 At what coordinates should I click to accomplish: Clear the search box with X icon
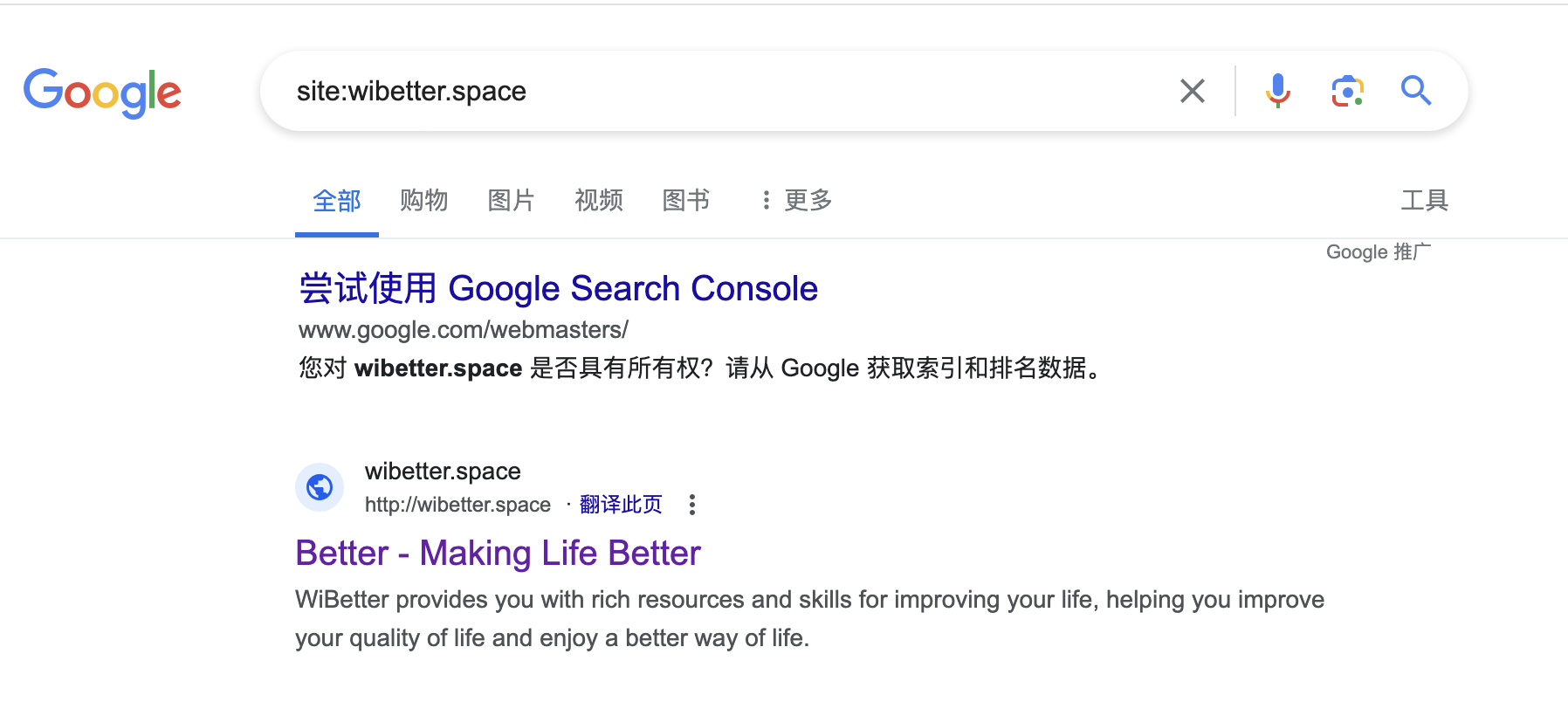pos(1192,91)
